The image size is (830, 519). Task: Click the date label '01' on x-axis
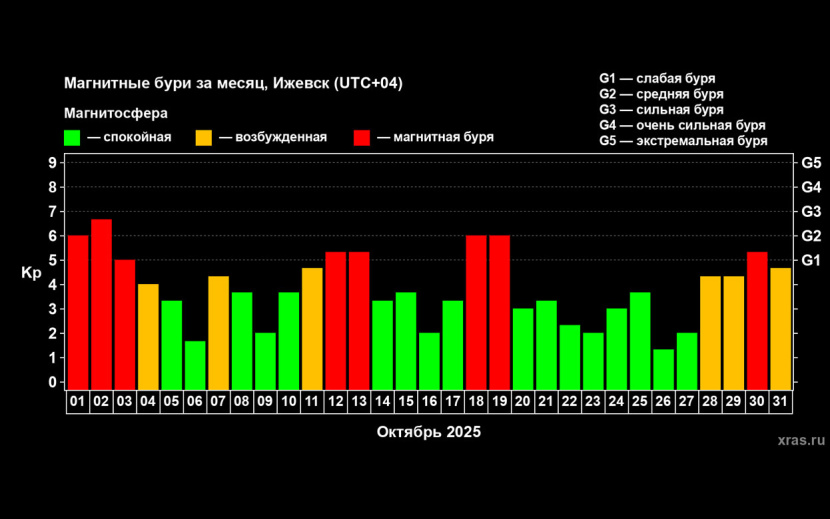coord(77,400)
